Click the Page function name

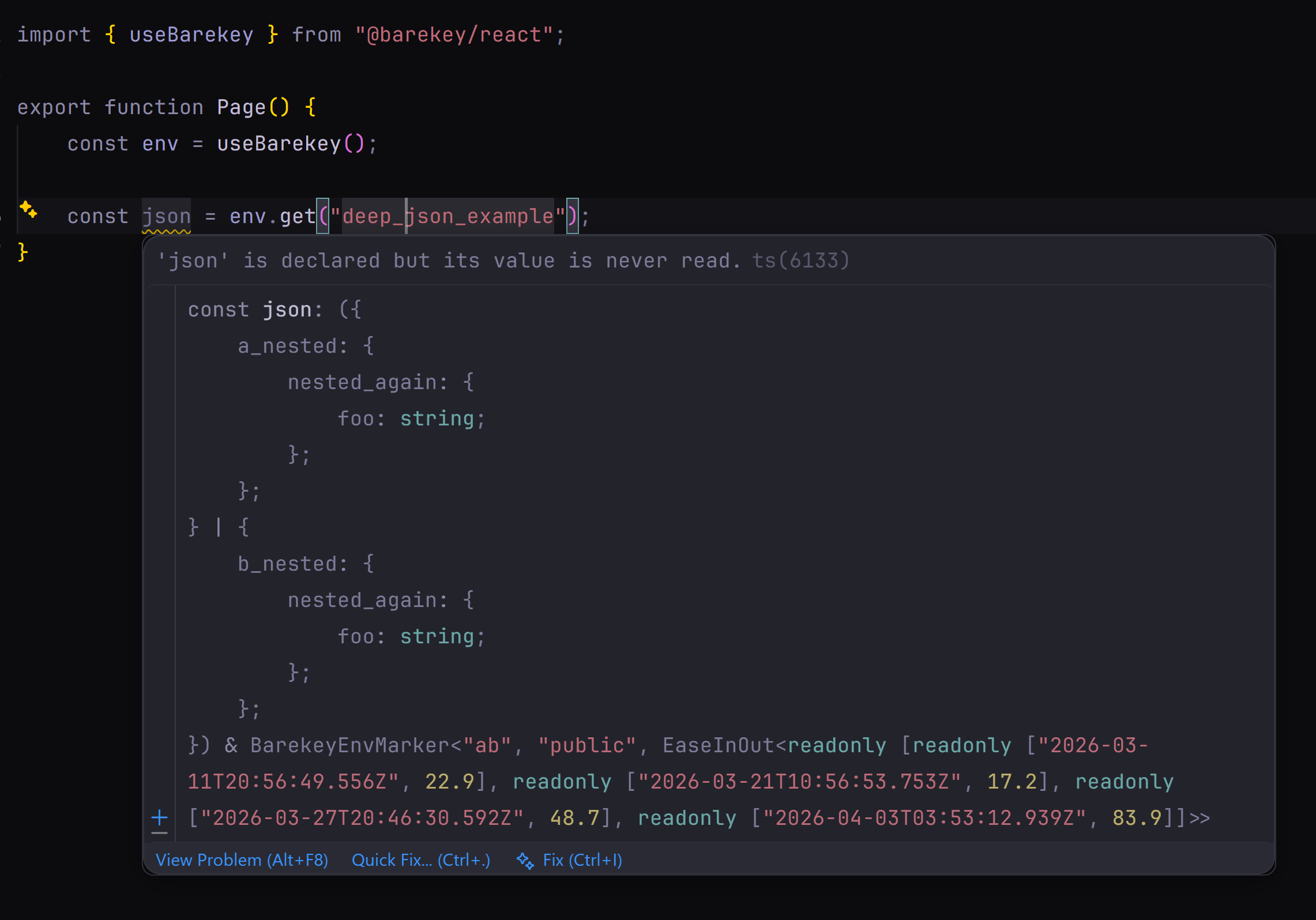tap(241, 108)
